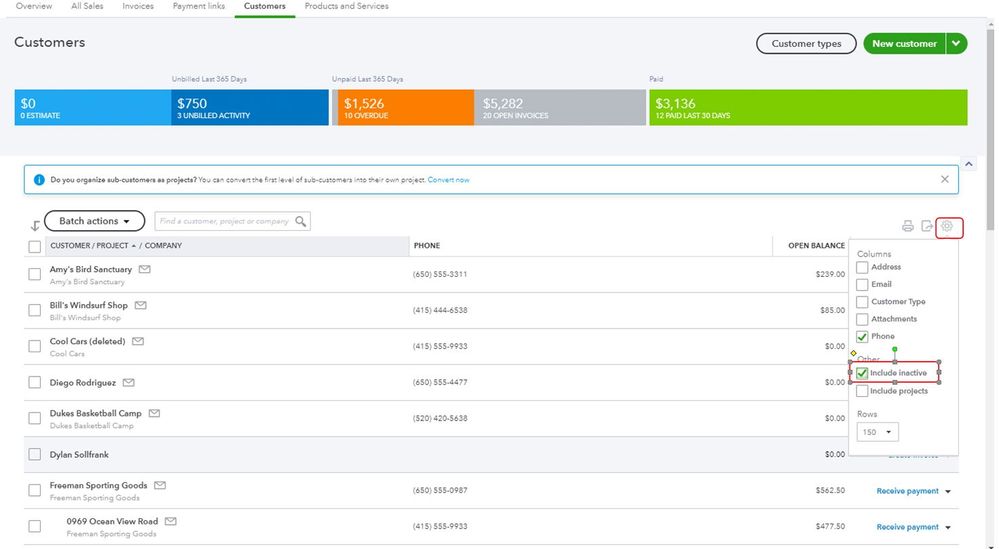The width and height of the screenshot is (999, 549).
Task: Switch to the Invoices tab
Action: point(138,6)
